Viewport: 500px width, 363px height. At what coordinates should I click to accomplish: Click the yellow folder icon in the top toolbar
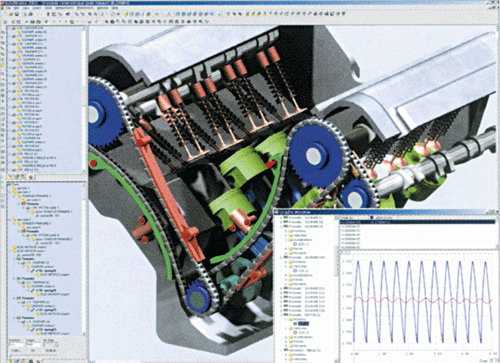click(126, 14)
